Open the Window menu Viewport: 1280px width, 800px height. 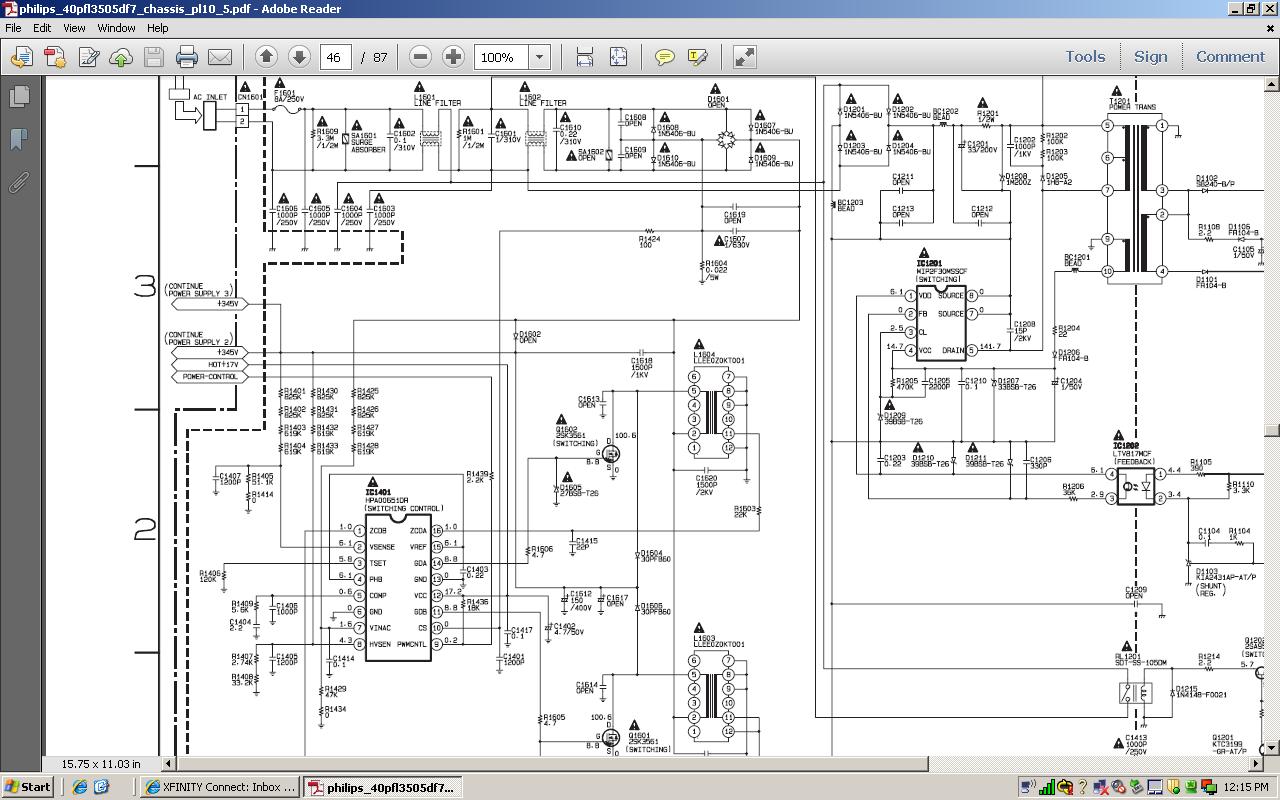pyautogui.click(x=116, y=28)
